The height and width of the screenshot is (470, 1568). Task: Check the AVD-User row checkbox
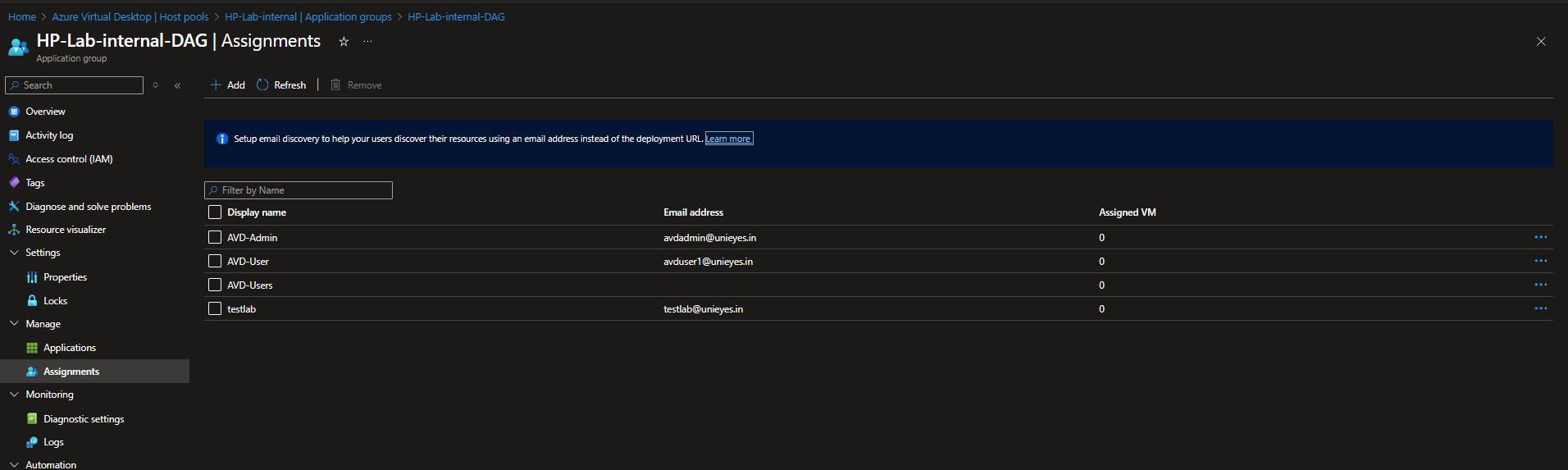click(215, 261)
